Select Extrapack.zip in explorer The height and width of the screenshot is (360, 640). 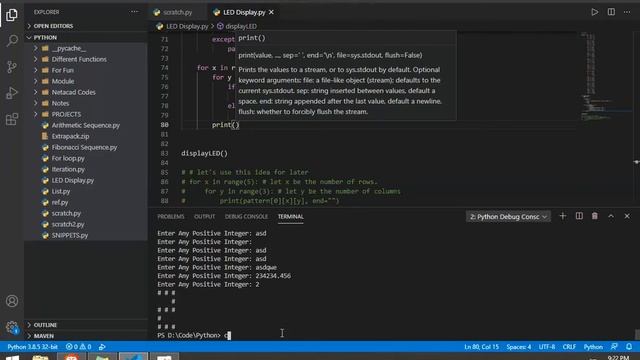pyautogui.click(x=86, y=136)
